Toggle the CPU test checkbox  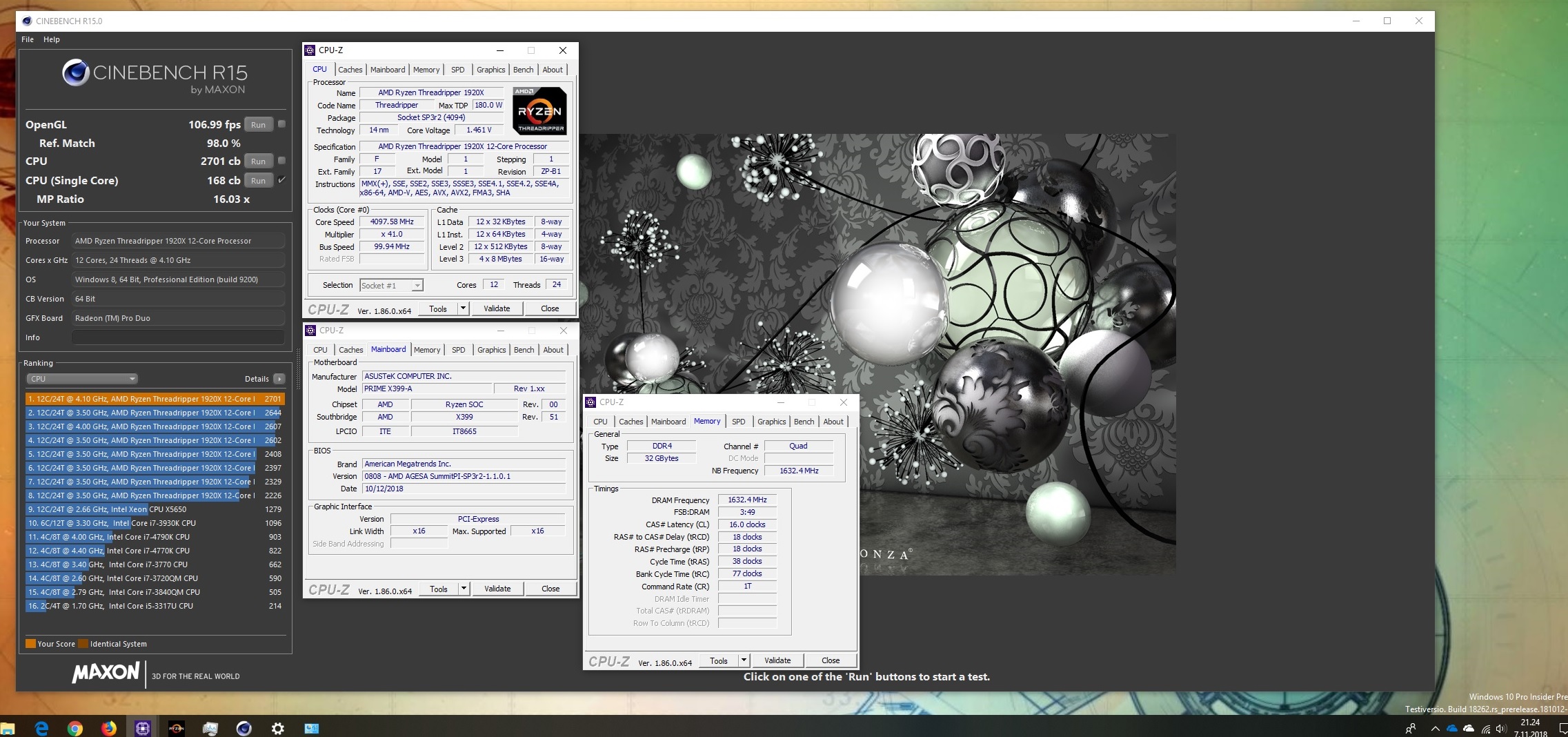281,161
